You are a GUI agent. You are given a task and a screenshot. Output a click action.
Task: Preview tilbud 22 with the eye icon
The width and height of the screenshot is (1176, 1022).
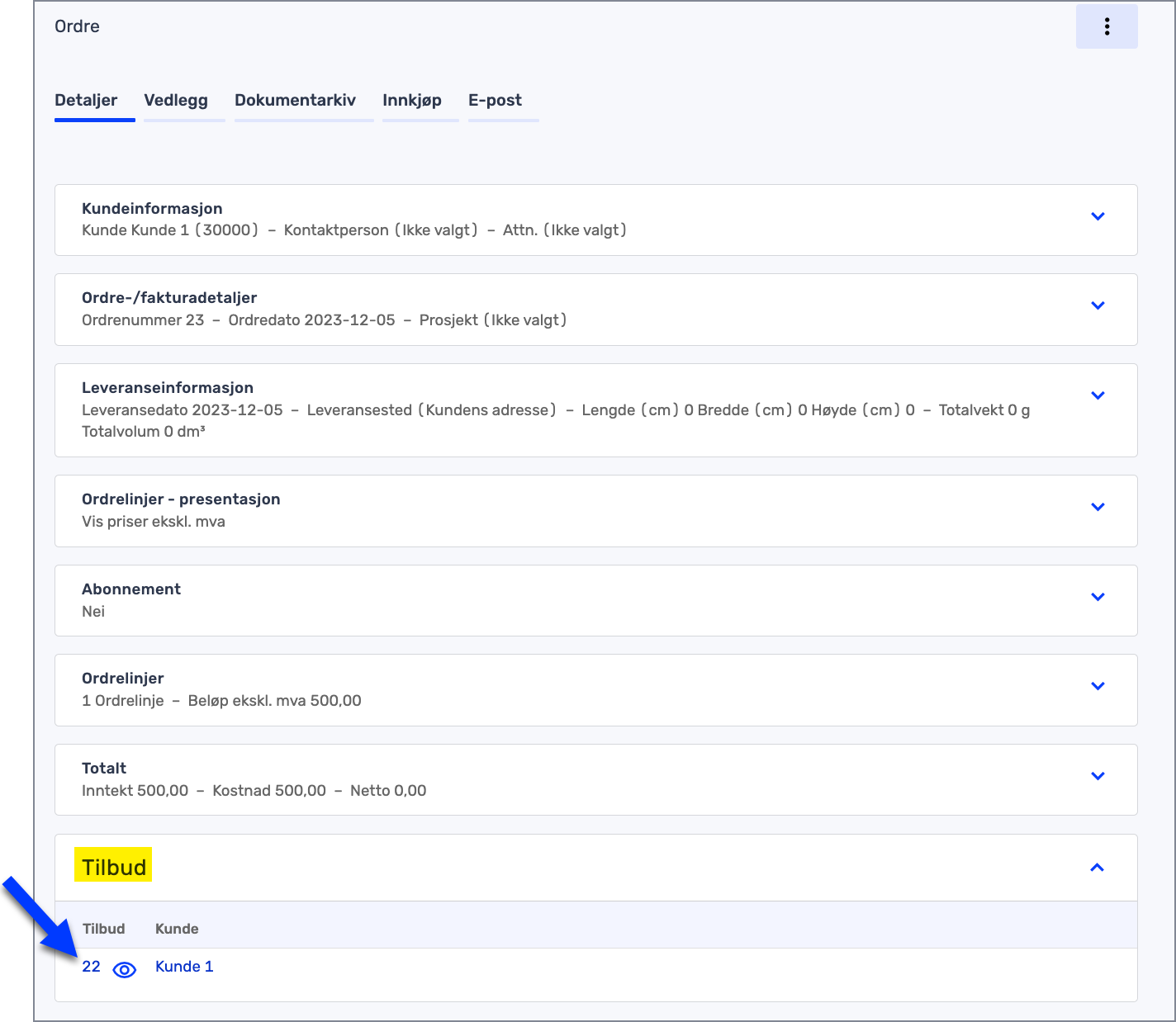pyautogui.click(x=124, y=969)
